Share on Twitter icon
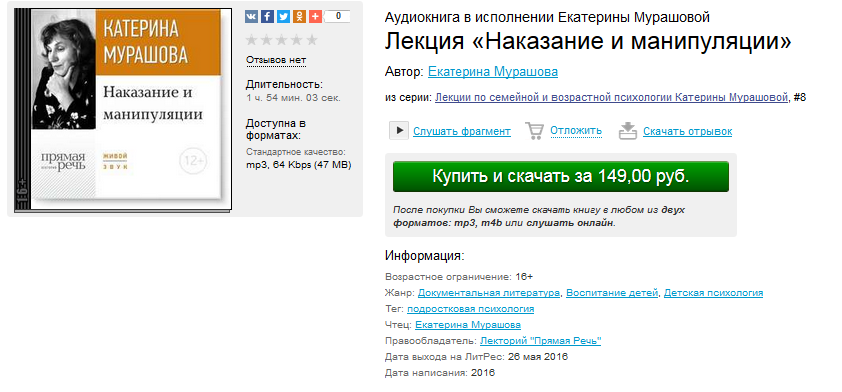Image resolution: width=842 pixels, height=392 pixels. click(284, 17)
